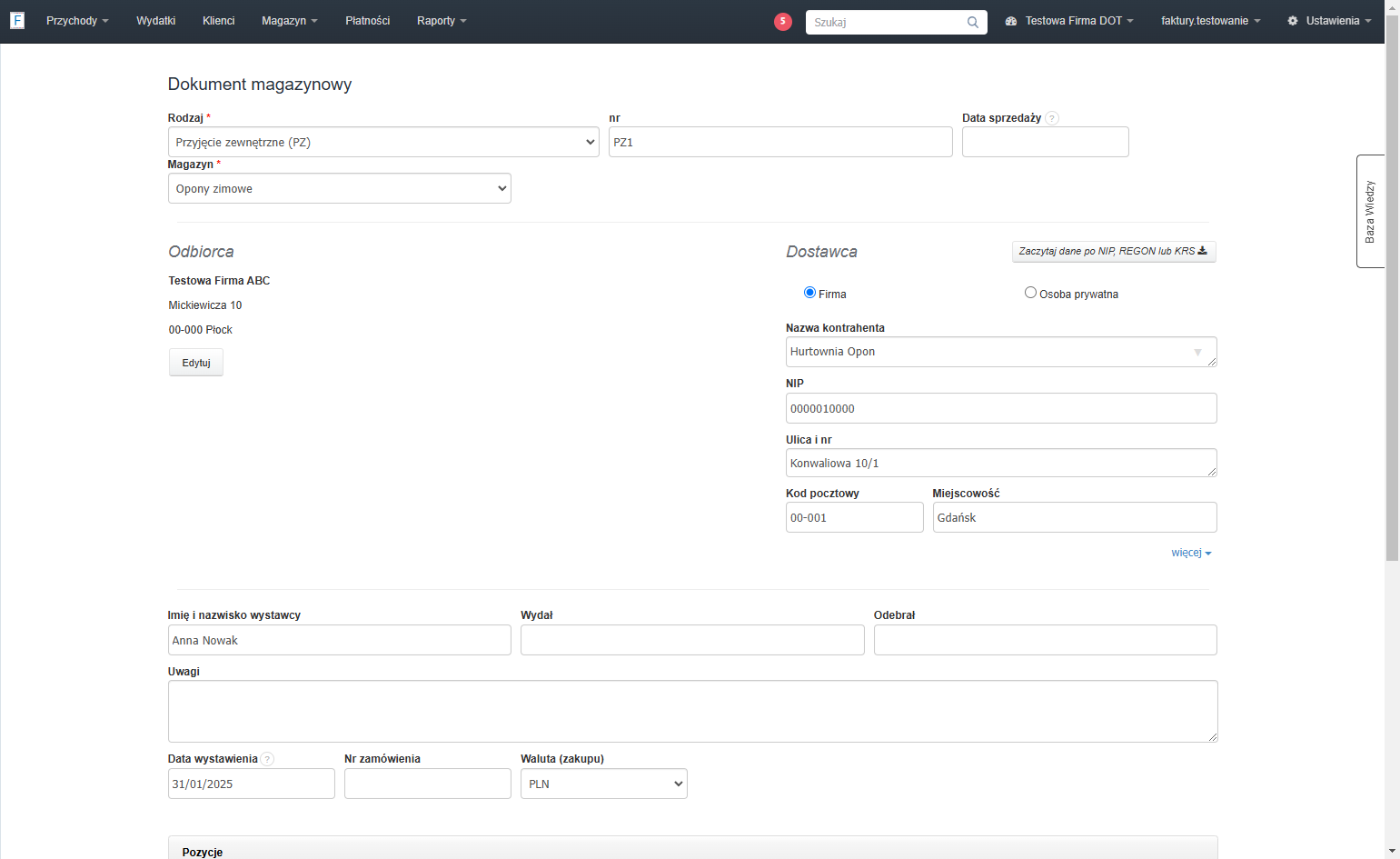Open the faktury.testowanie user menu
Viewport: 1400px width, 859px height.
(x=1211, y=21)
